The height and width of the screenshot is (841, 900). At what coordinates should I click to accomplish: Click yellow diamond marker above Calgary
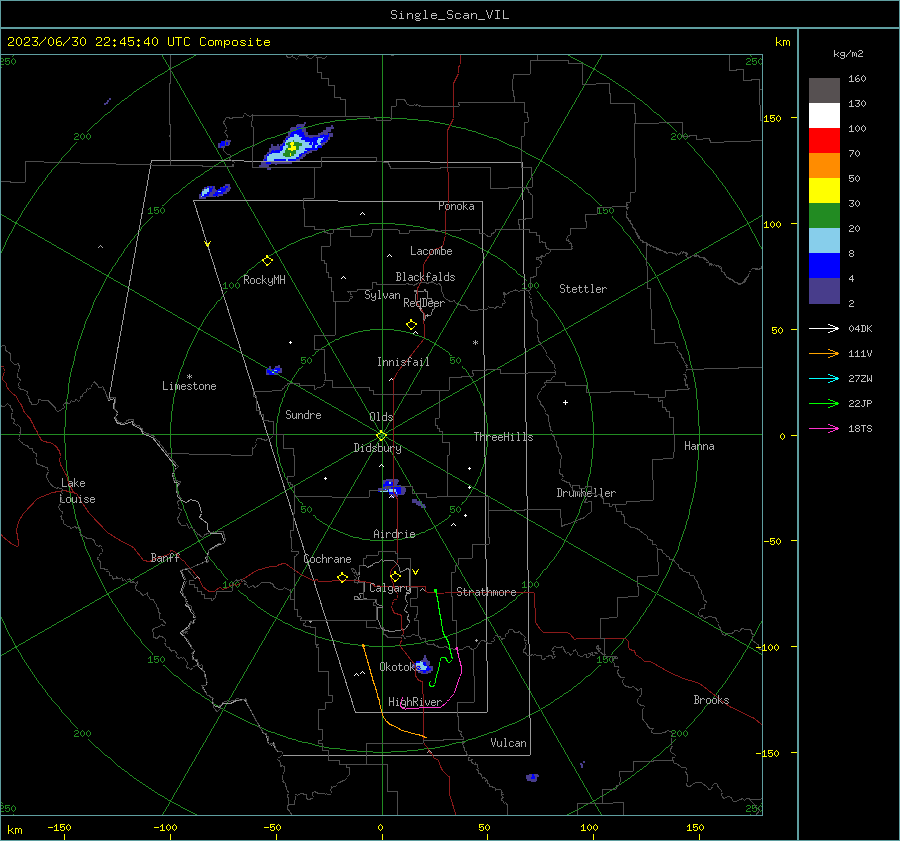395,576
